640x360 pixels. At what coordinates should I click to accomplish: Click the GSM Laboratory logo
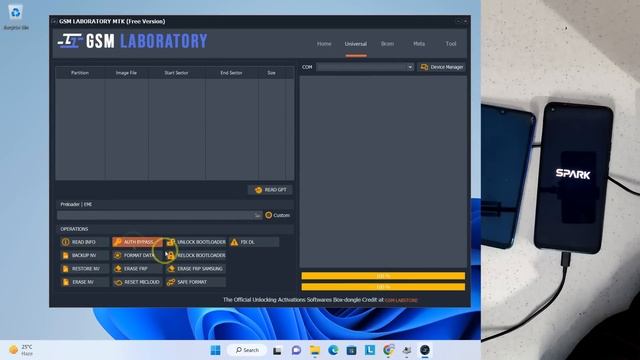(132, 41)
